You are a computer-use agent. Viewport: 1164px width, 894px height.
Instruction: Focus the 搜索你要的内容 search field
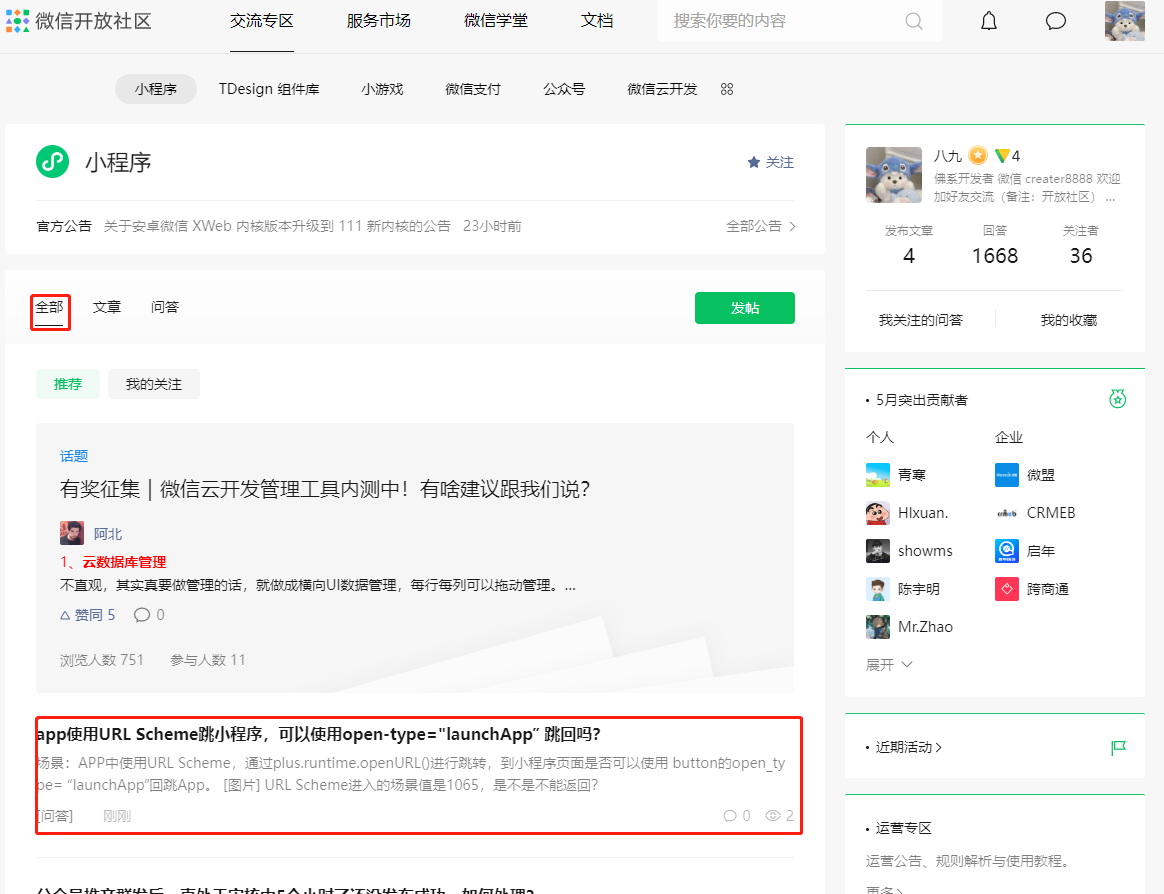[800, 21]
